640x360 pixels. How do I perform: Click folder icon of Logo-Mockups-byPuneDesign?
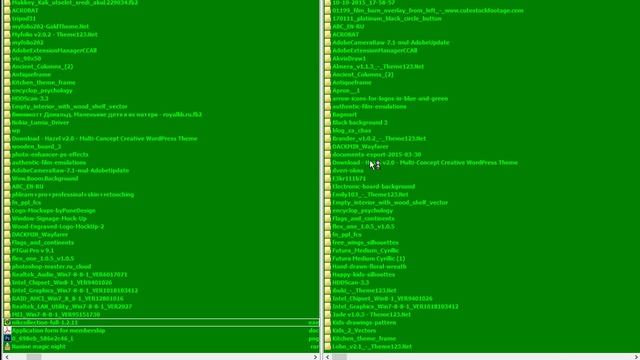click(7, 211)
